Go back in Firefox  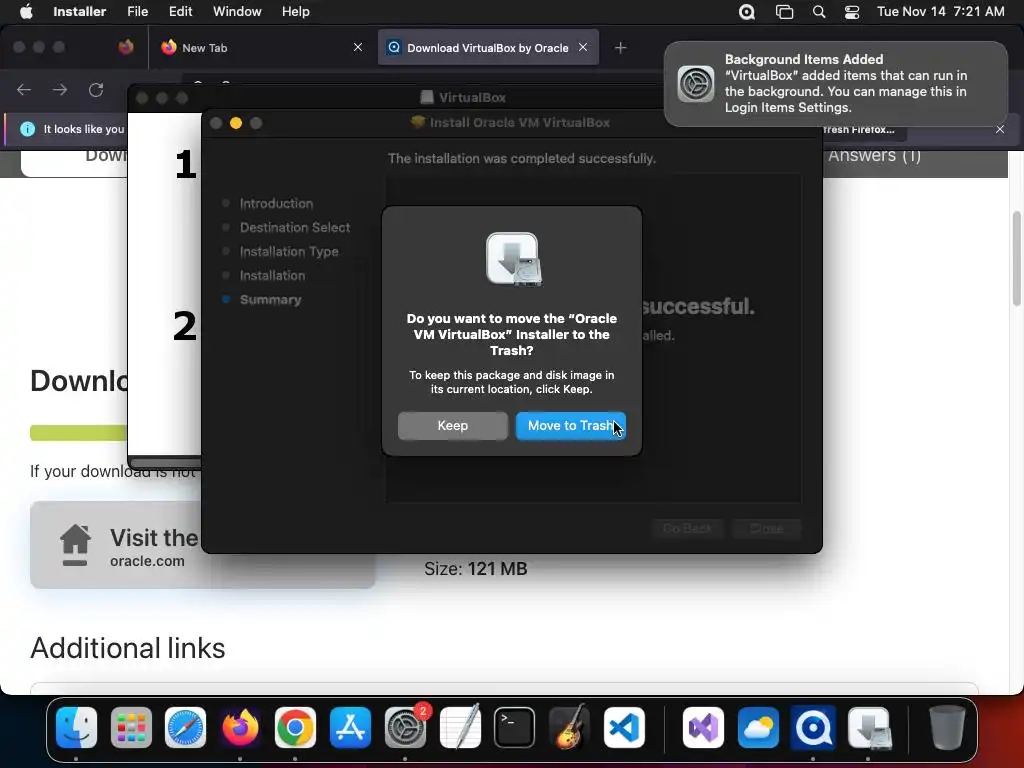pos(24,89)
